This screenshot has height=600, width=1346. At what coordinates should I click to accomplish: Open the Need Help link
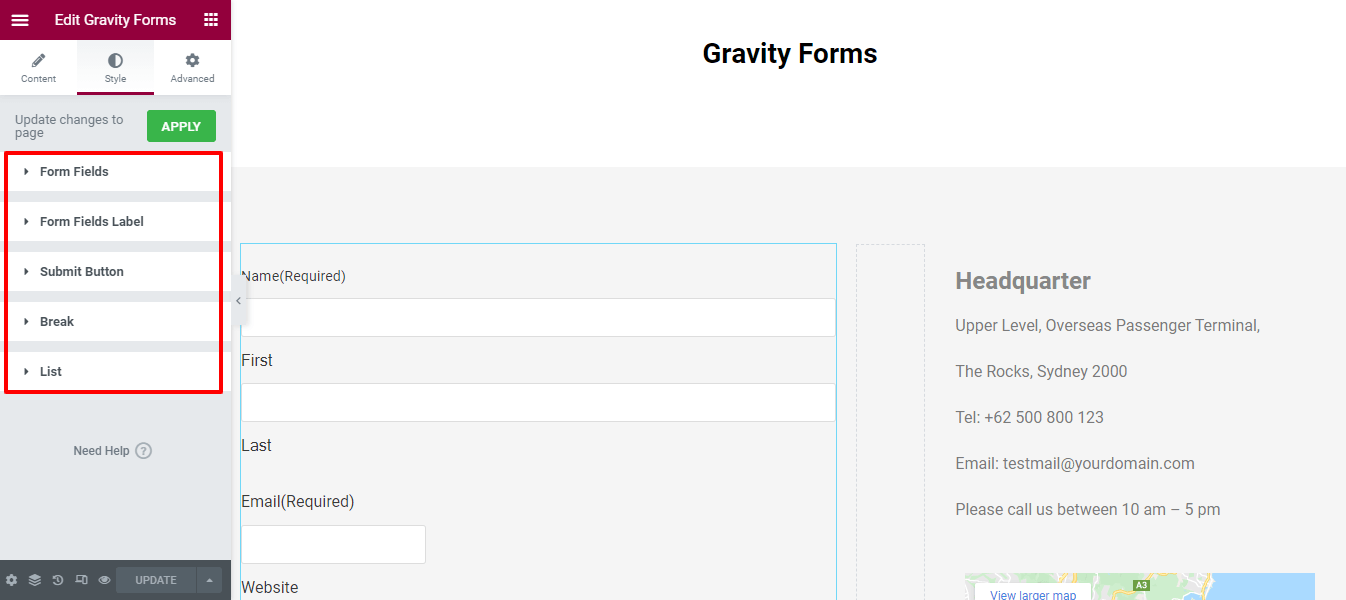pos(112,450)
